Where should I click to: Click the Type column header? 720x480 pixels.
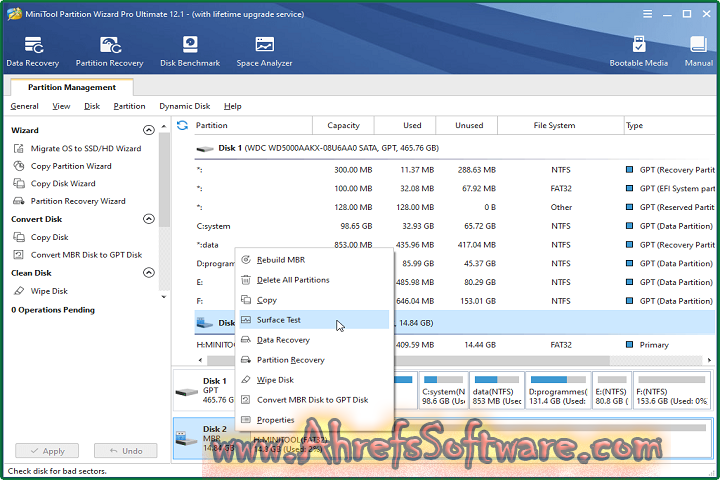[x=669, y=125]
